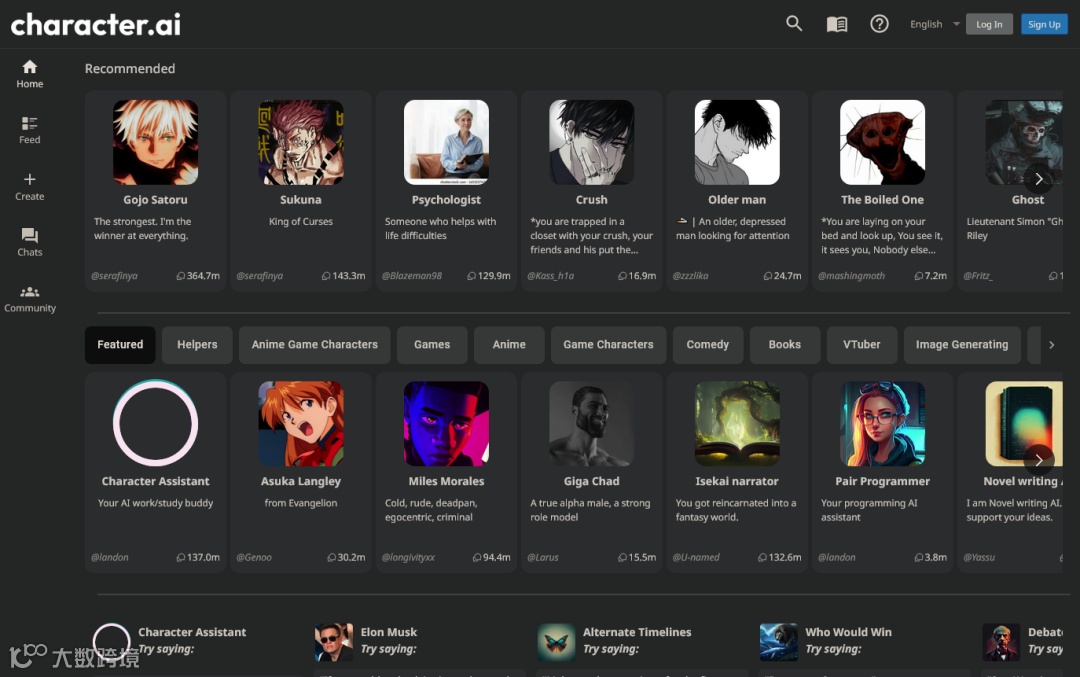Image resolution: width=1080 pixels, height=677 pixels.
Task: Open Community in the sidebar
Action: tap(30, 299)
